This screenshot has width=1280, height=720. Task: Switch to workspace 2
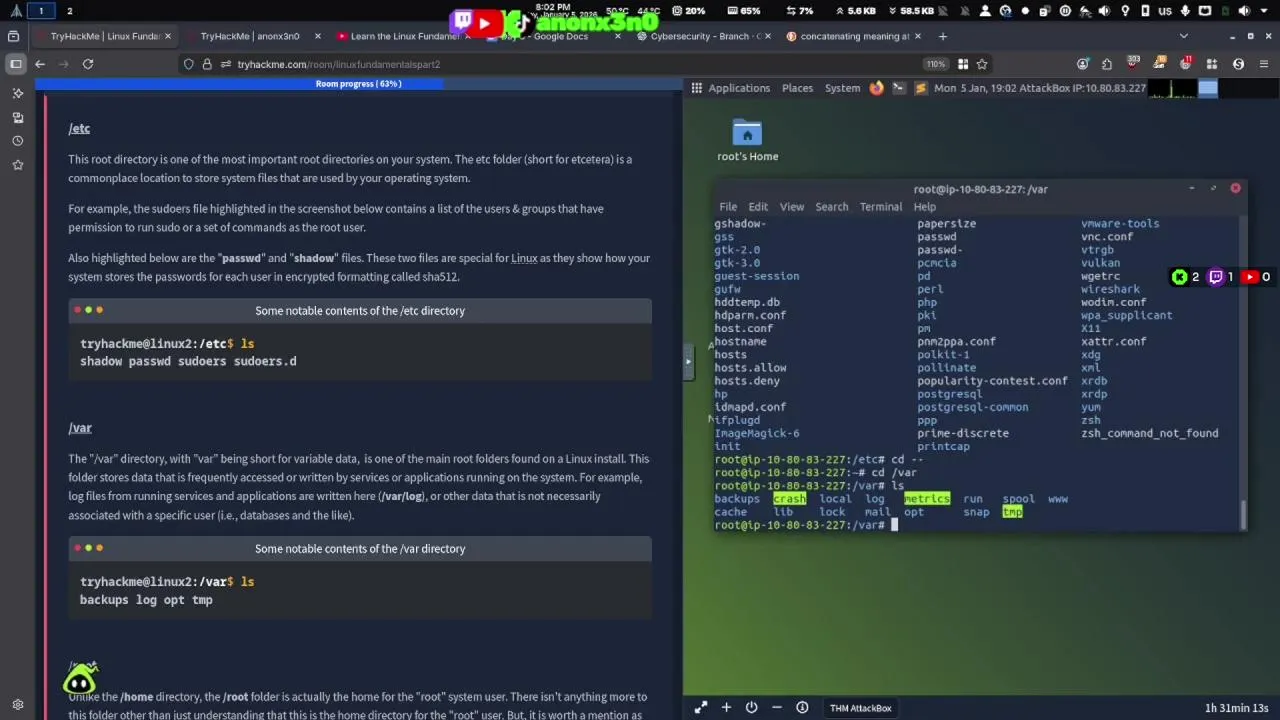tap(69, 11)
